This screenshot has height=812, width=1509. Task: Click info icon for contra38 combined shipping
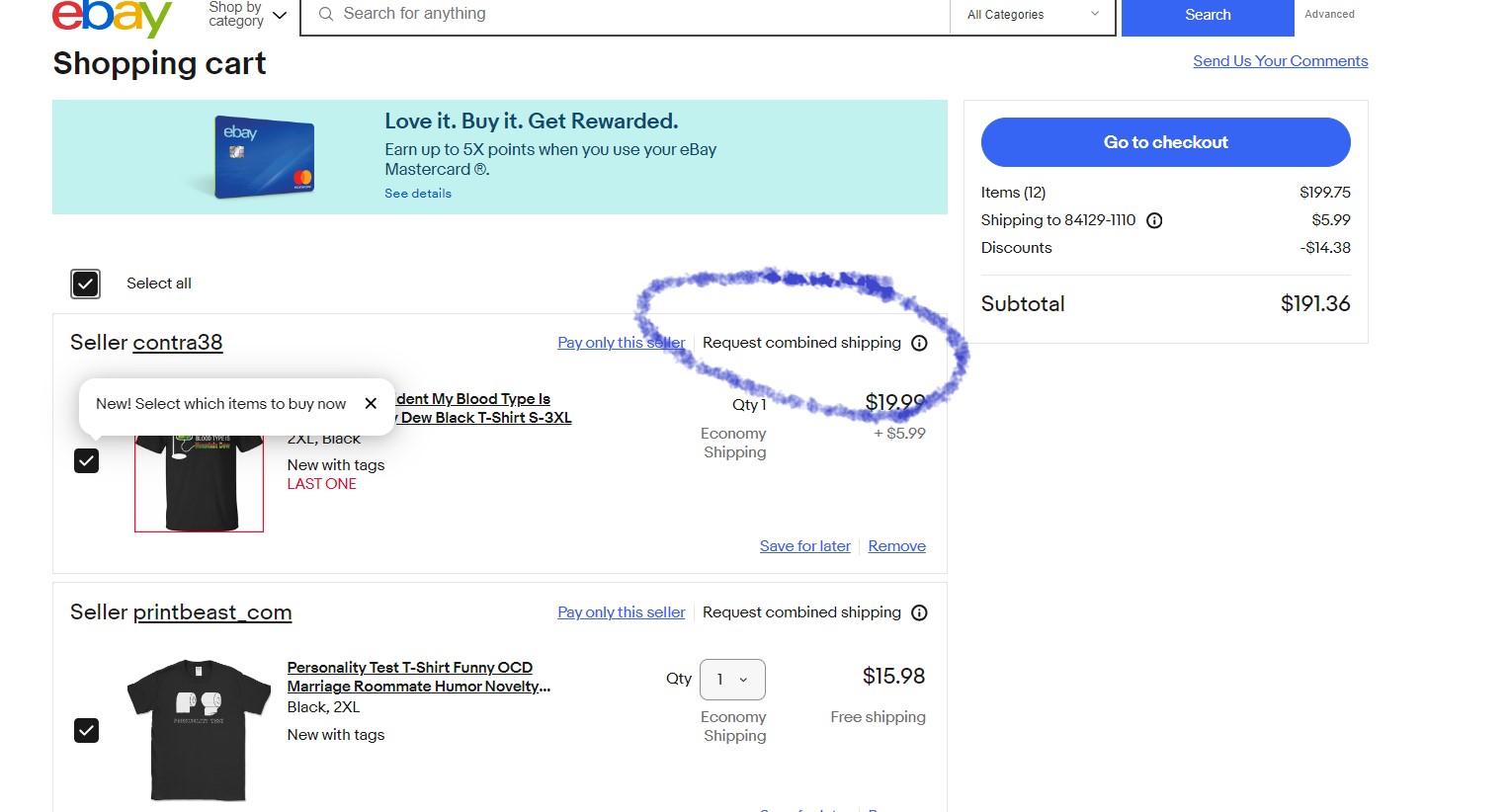tap(919, 344)
